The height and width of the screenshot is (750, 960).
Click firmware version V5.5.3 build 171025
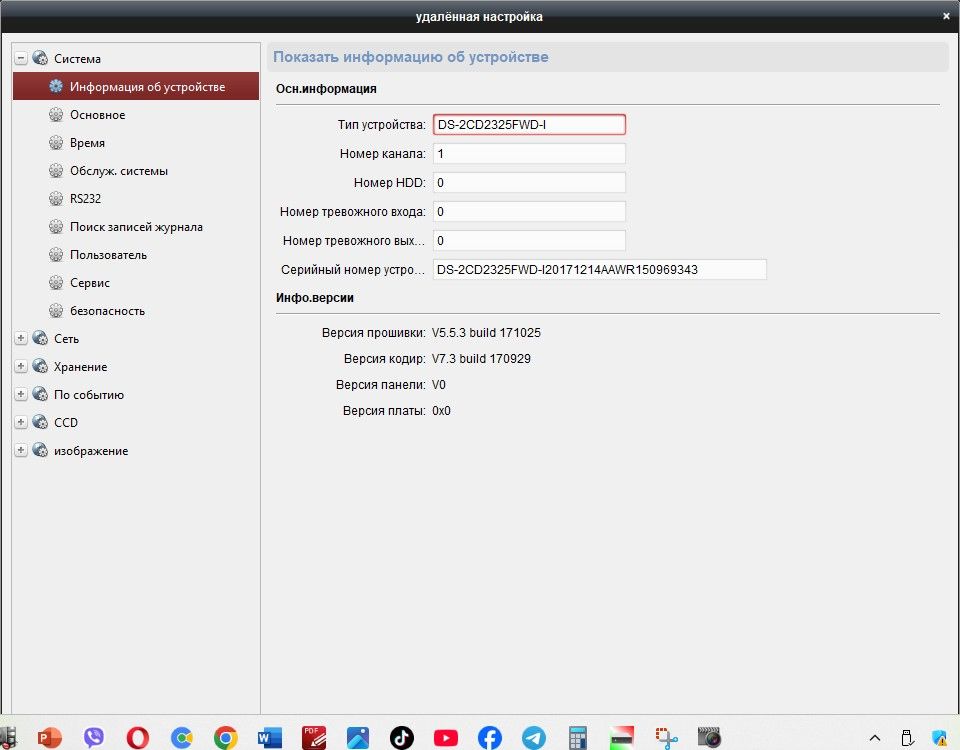486,332
